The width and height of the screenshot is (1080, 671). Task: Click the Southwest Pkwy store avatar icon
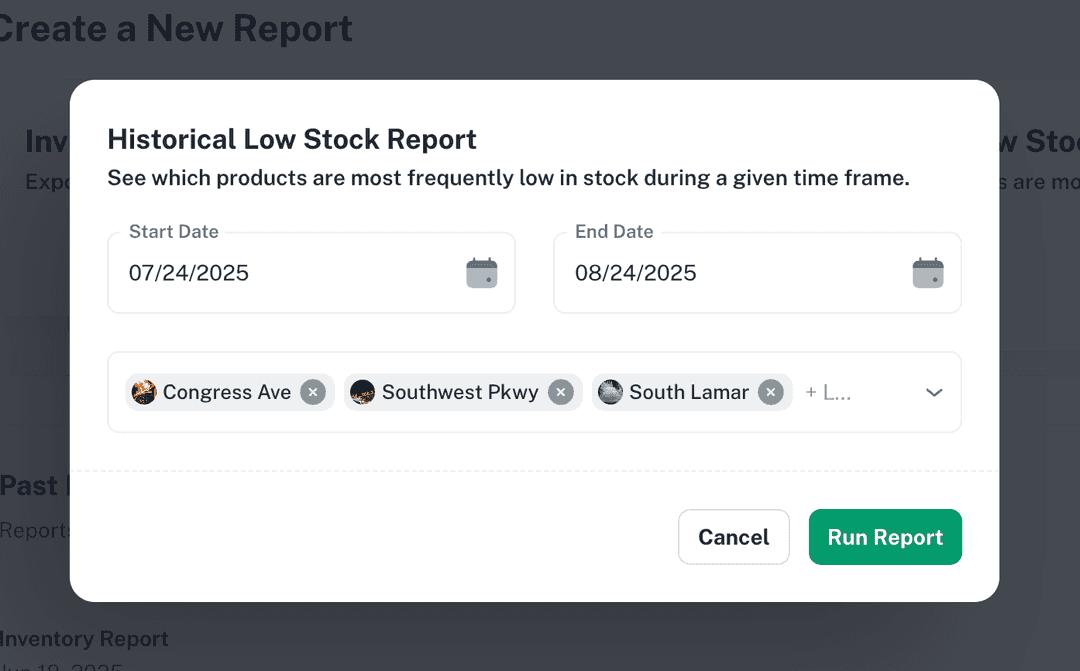click(363, 392)
